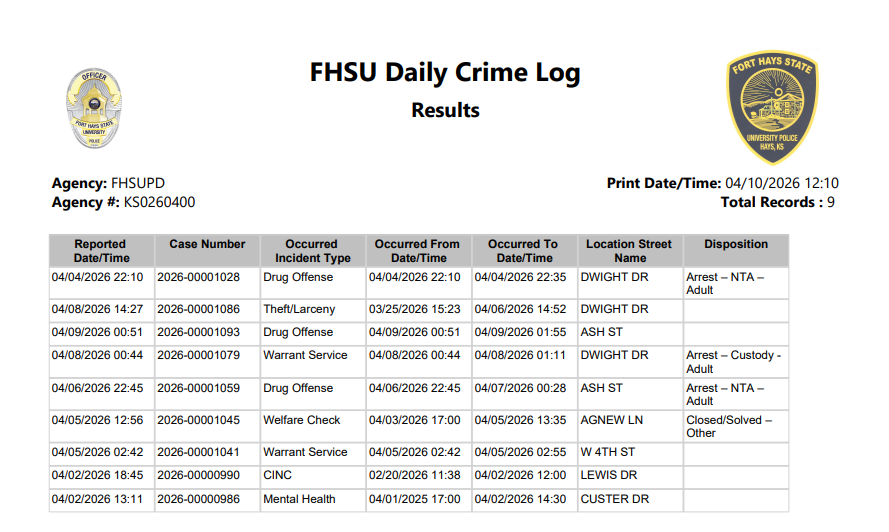The image size is (889, 532).
Task: Click case number 2026-00001079
Action: point(199,355)
